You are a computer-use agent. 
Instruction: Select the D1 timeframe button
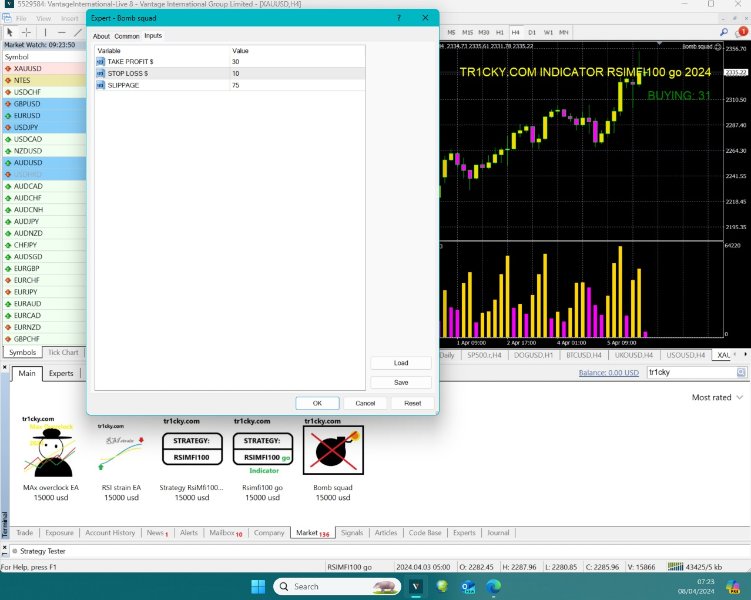tap(532, 32)
